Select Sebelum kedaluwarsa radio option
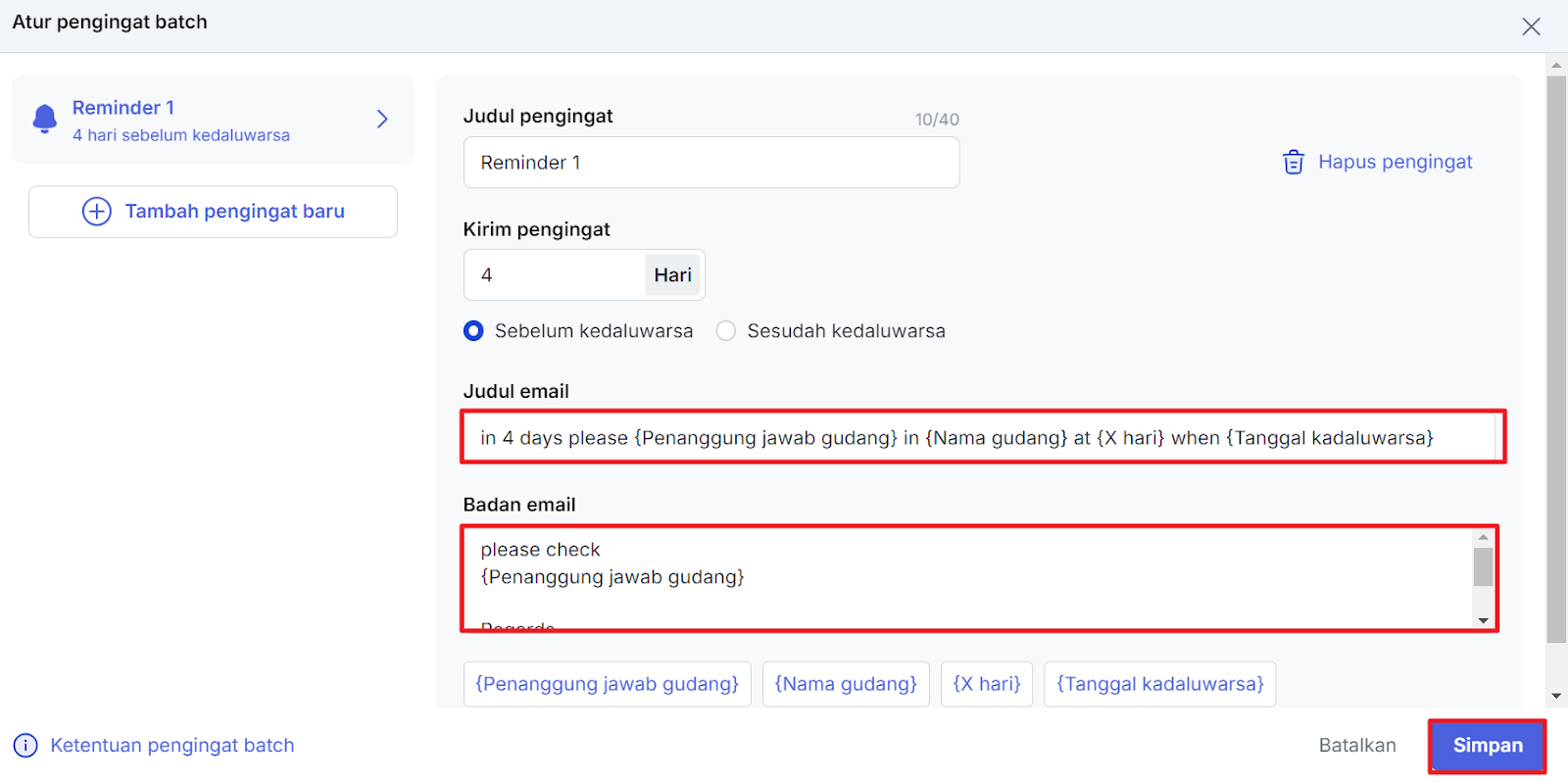 tap(473, 331)
